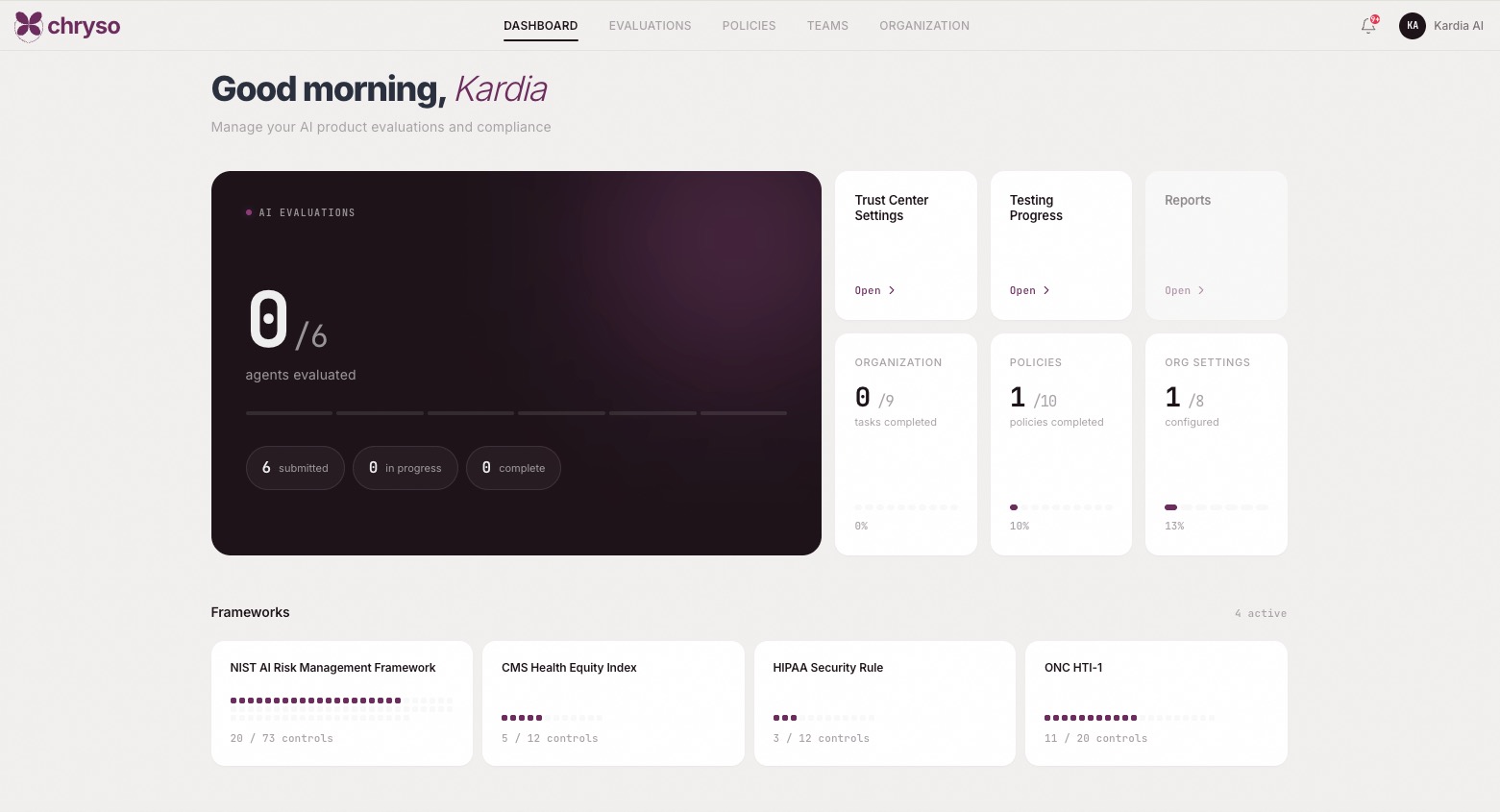Click chevron arrow in Trust Center Settings card
This screenshot has height=812, width=1500.
[x=892, y=290]
